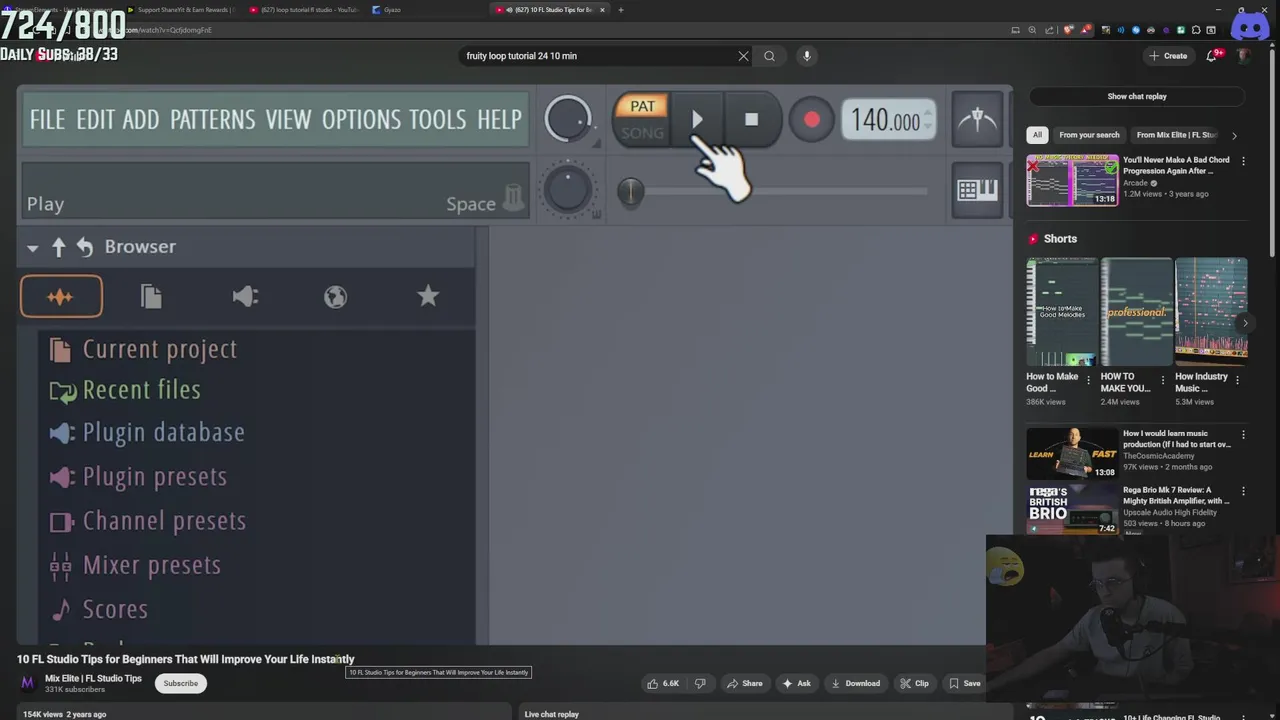Screen dimensions: 1280x720
Task: Click the dislike thumbs down button
Action: (700, 683)
